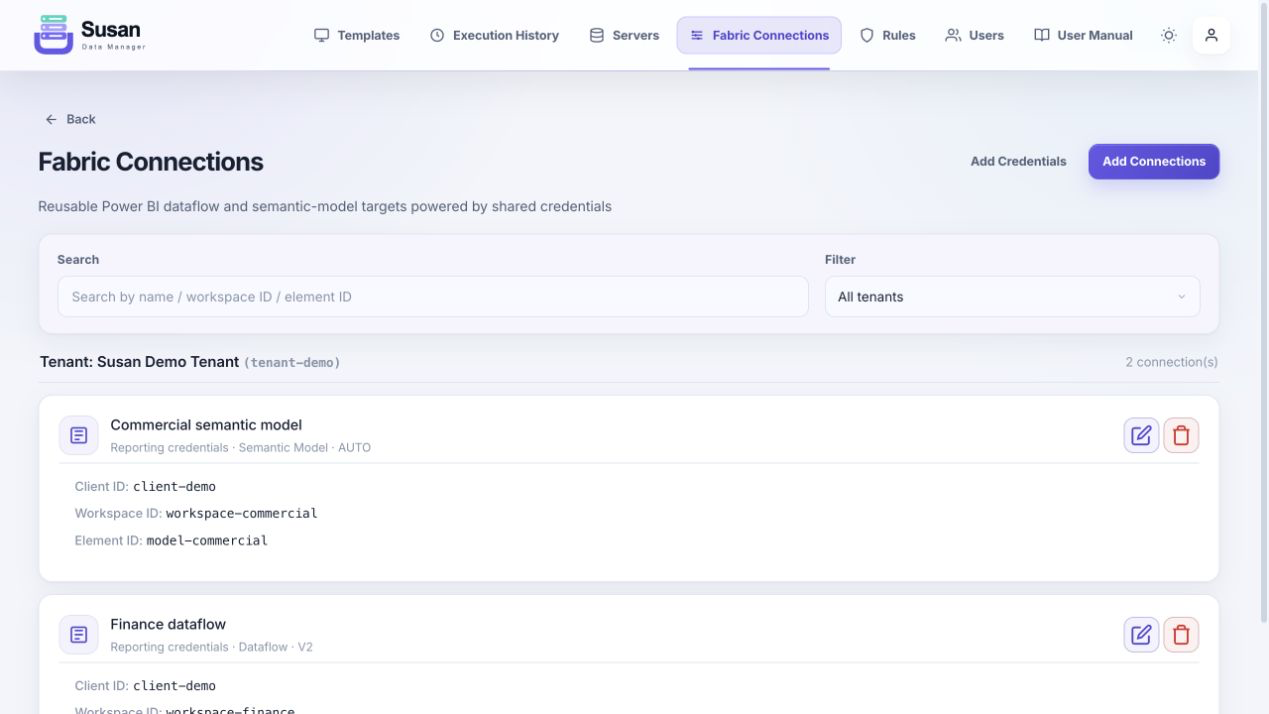The image size is (1269, 714).
Task: Click Reporting credentials · Dataflow · V2 subtitle
Action: click(x=211, y=646)
